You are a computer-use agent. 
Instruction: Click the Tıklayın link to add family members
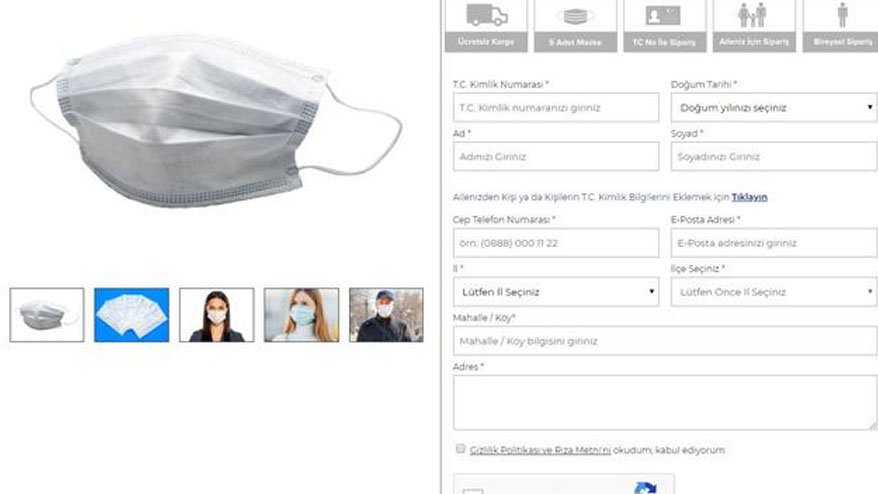pos(749,197)
